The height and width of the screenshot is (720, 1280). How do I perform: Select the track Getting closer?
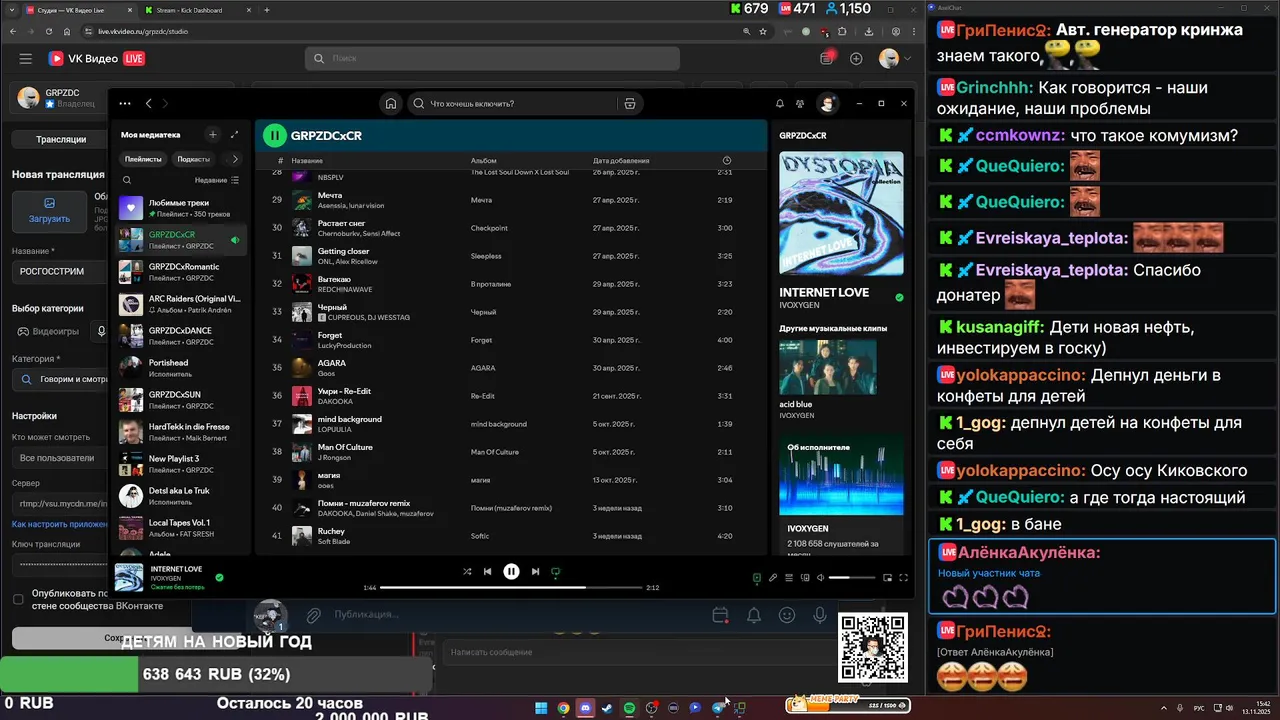[343, 251]
